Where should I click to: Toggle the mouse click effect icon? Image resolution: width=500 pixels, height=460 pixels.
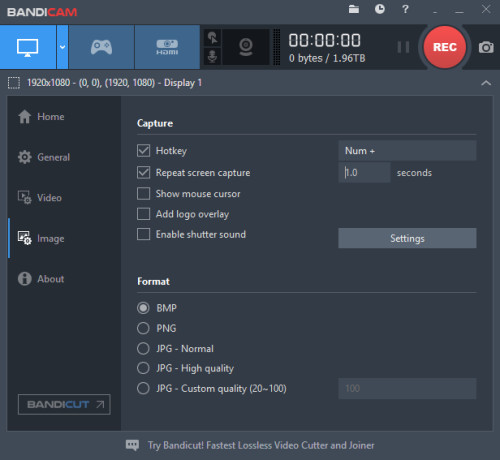tap(212, 38)
